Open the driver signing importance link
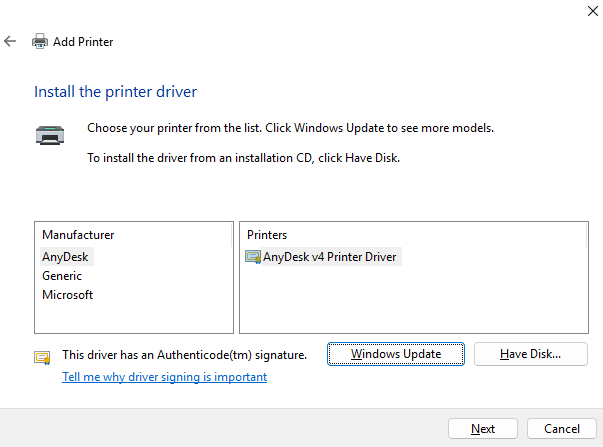Viewport: 603px width, 447px height. coord(164,377)
